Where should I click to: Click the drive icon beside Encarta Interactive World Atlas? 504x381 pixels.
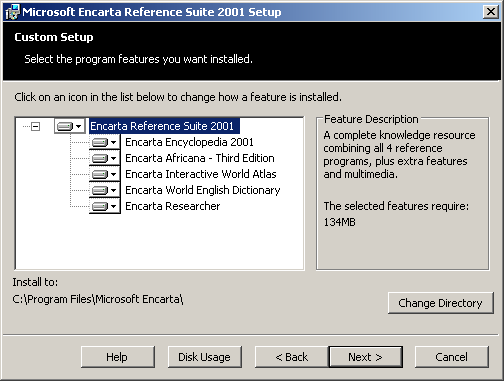point(100,174)
